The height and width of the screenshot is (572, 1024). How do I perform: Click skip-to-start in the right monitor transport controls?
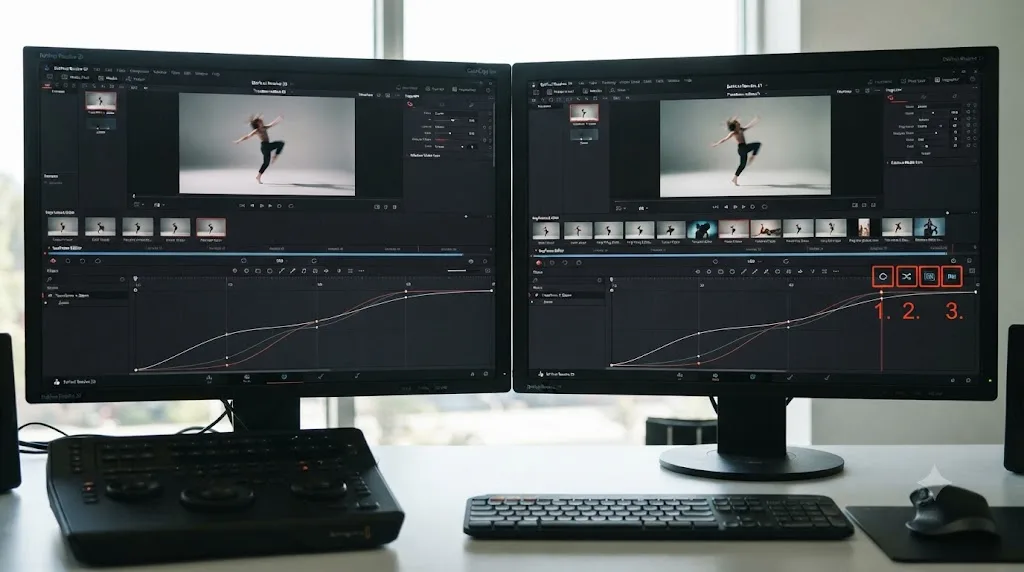tap(716, 206)
